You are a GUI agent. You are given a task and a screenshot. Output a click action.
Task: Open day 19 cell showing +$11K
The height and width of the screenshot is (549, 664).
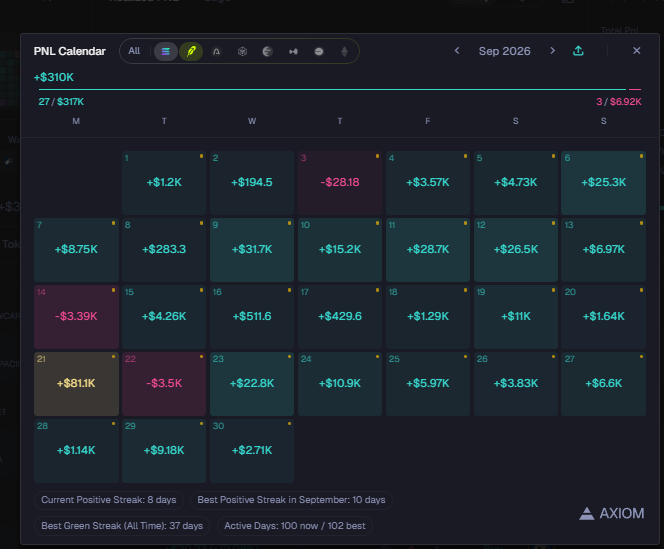[x=516, y=317]
